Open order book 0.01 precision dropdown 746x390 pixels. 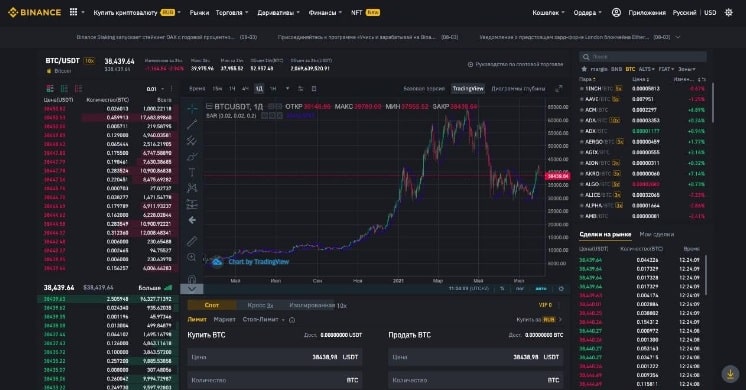155,89
